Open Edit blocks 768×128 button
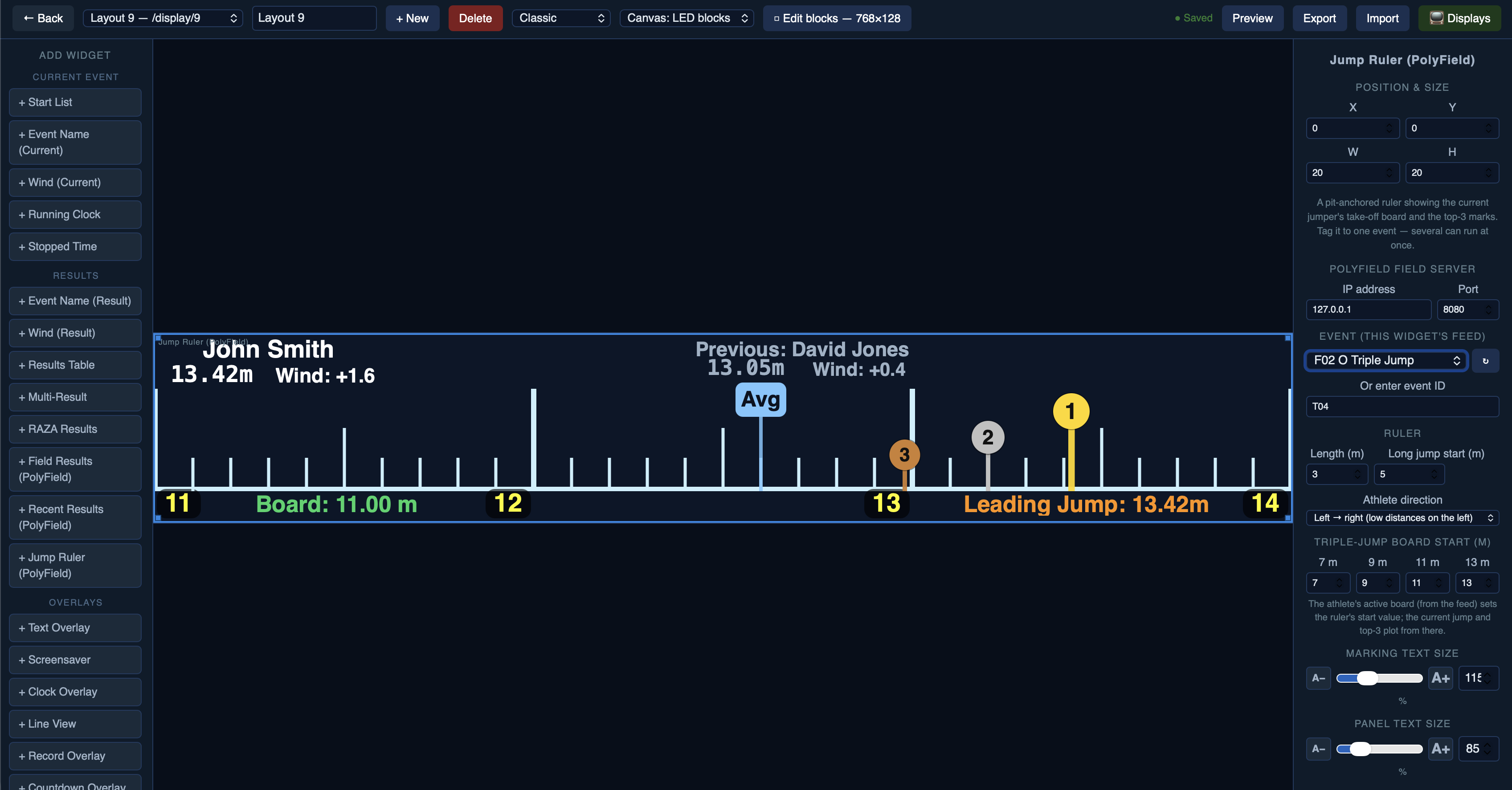1512x790 pixels. point(837,18)
